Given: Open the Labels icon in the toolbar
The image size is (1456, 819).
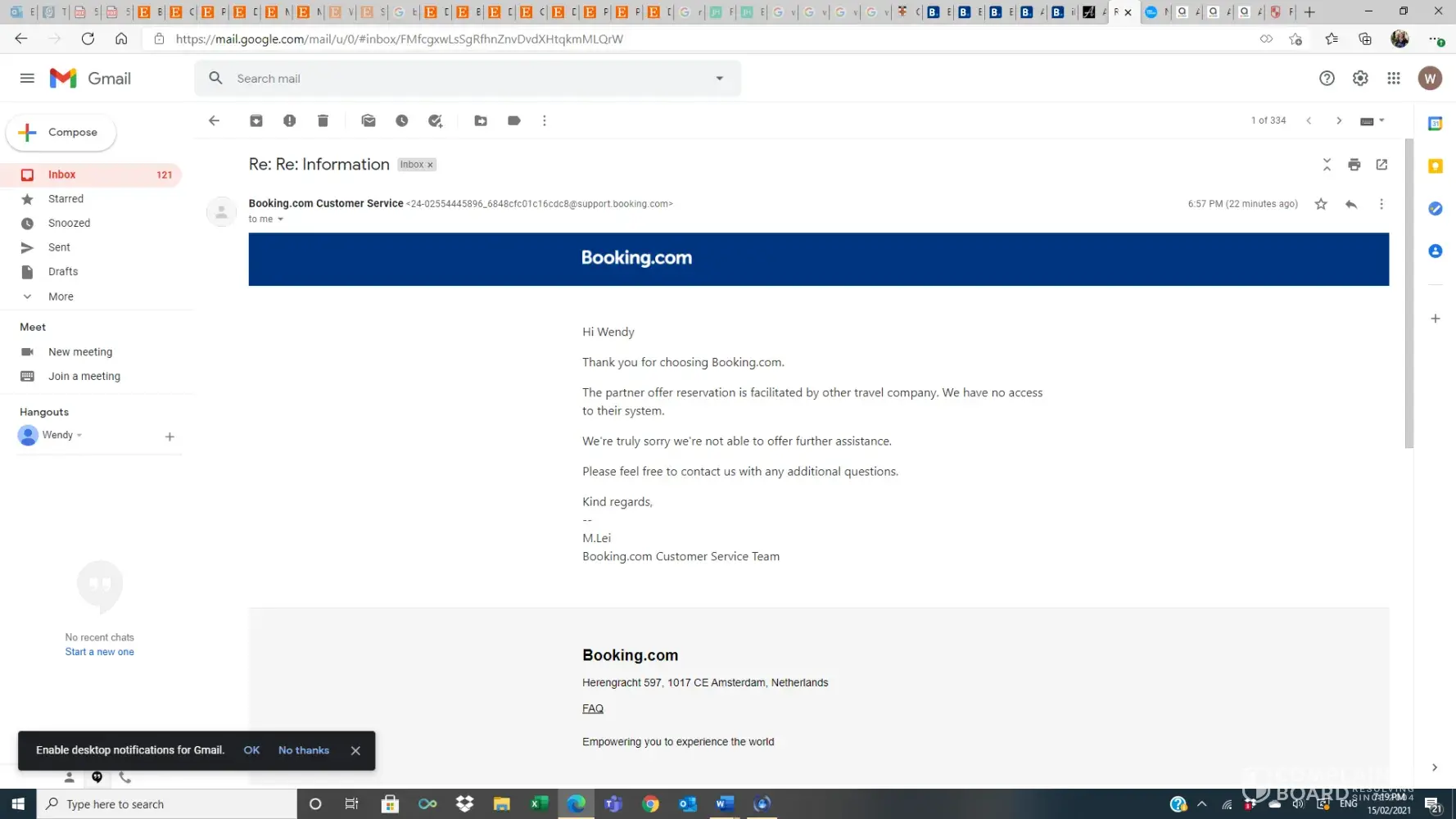Looking at the screenshot, I should (514, 120).
